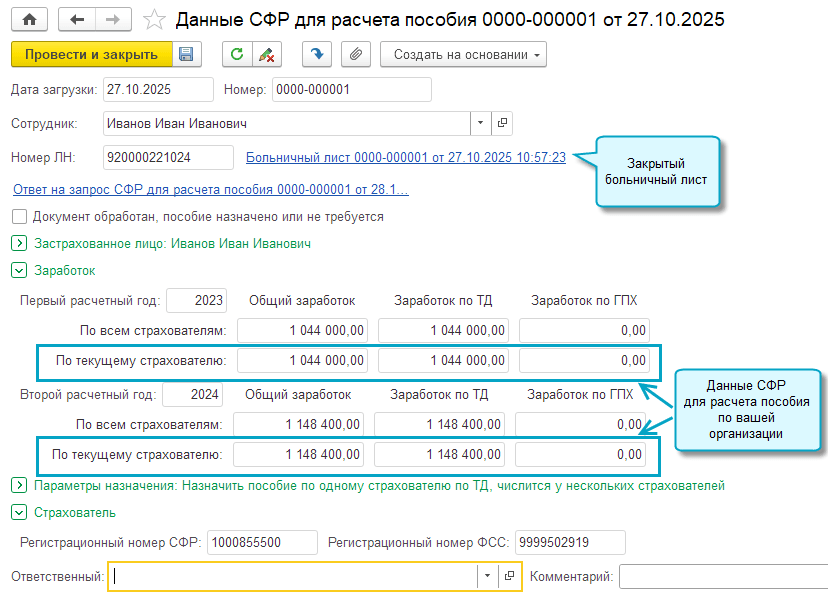Screen dimensions: 828x596
Task: Go back using the left arrow button
Action: pyautogui.click(x=77, y=19)
